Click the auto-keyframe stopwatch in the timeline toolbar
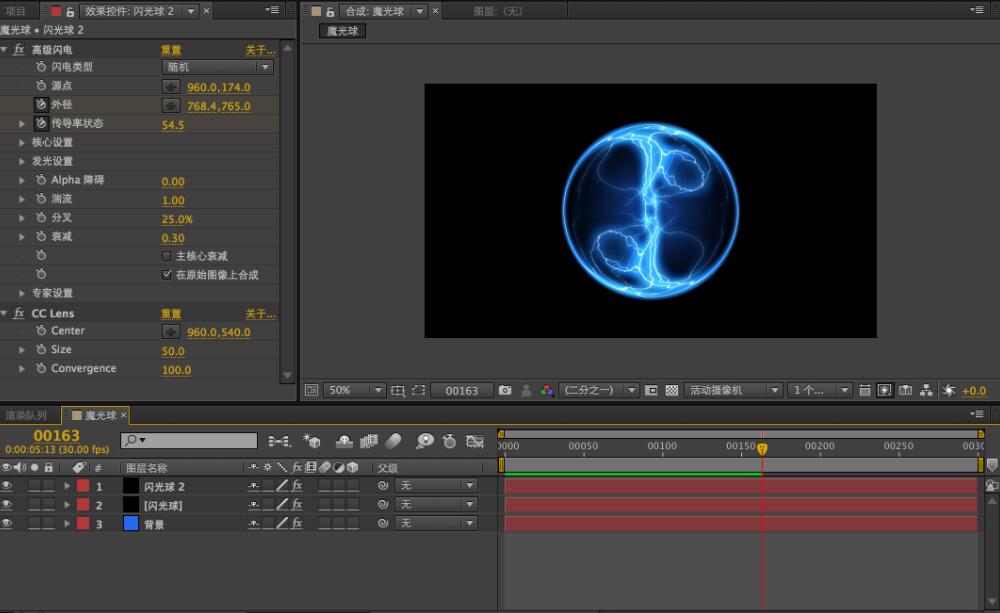1000x613 pixels. [x=450, y=441]
